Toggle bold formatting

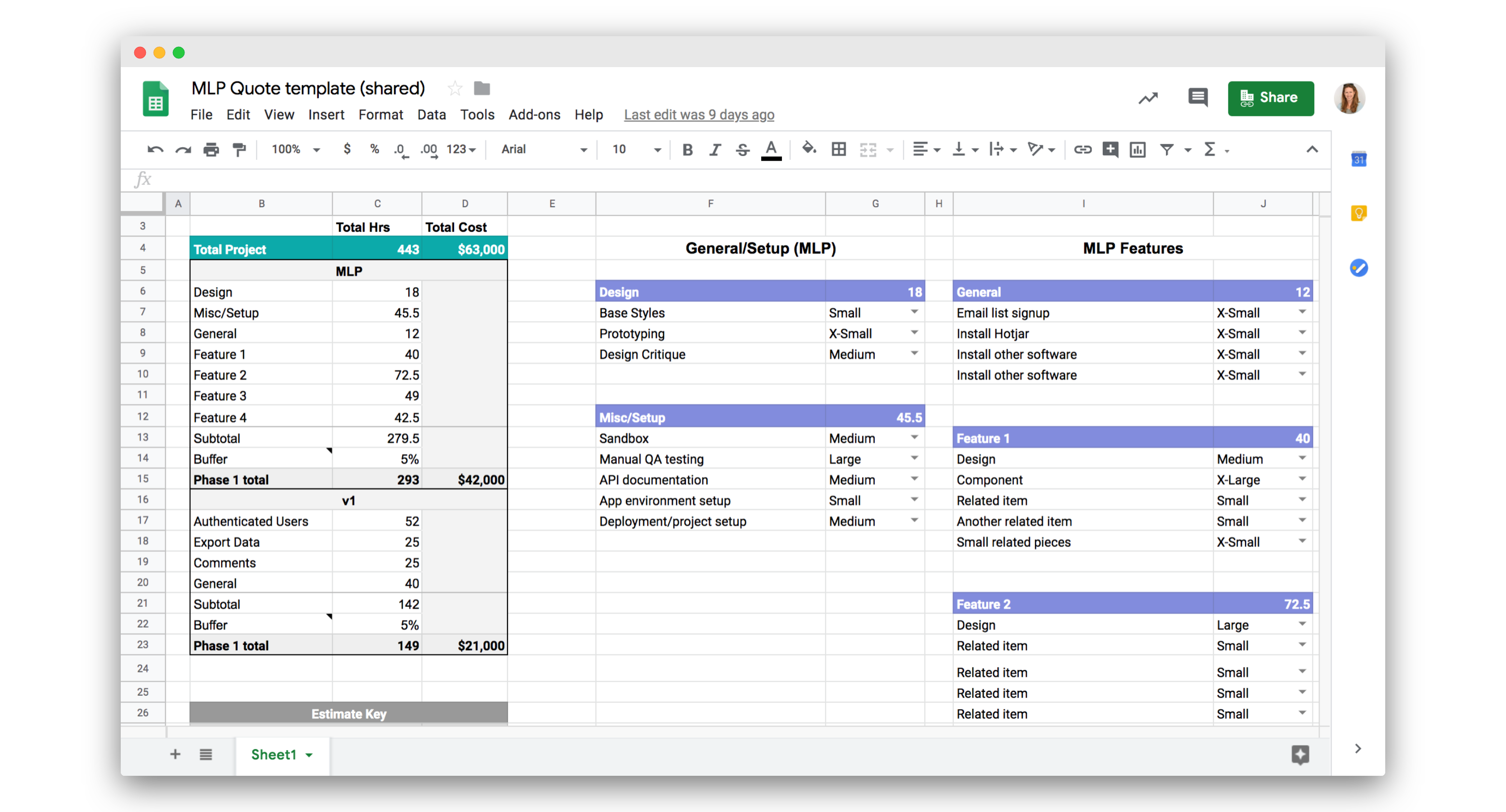687,150
